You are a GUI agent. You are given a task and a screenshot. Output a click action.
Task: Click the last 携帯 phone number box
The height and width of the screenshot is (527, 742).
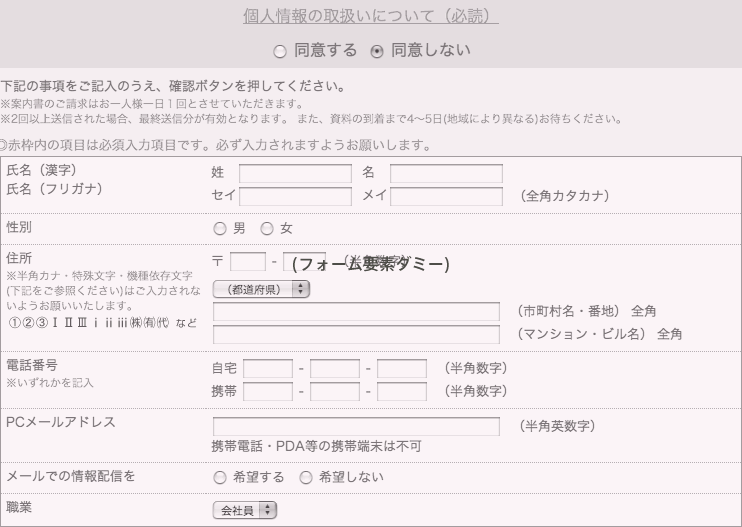tap(402, 391)
